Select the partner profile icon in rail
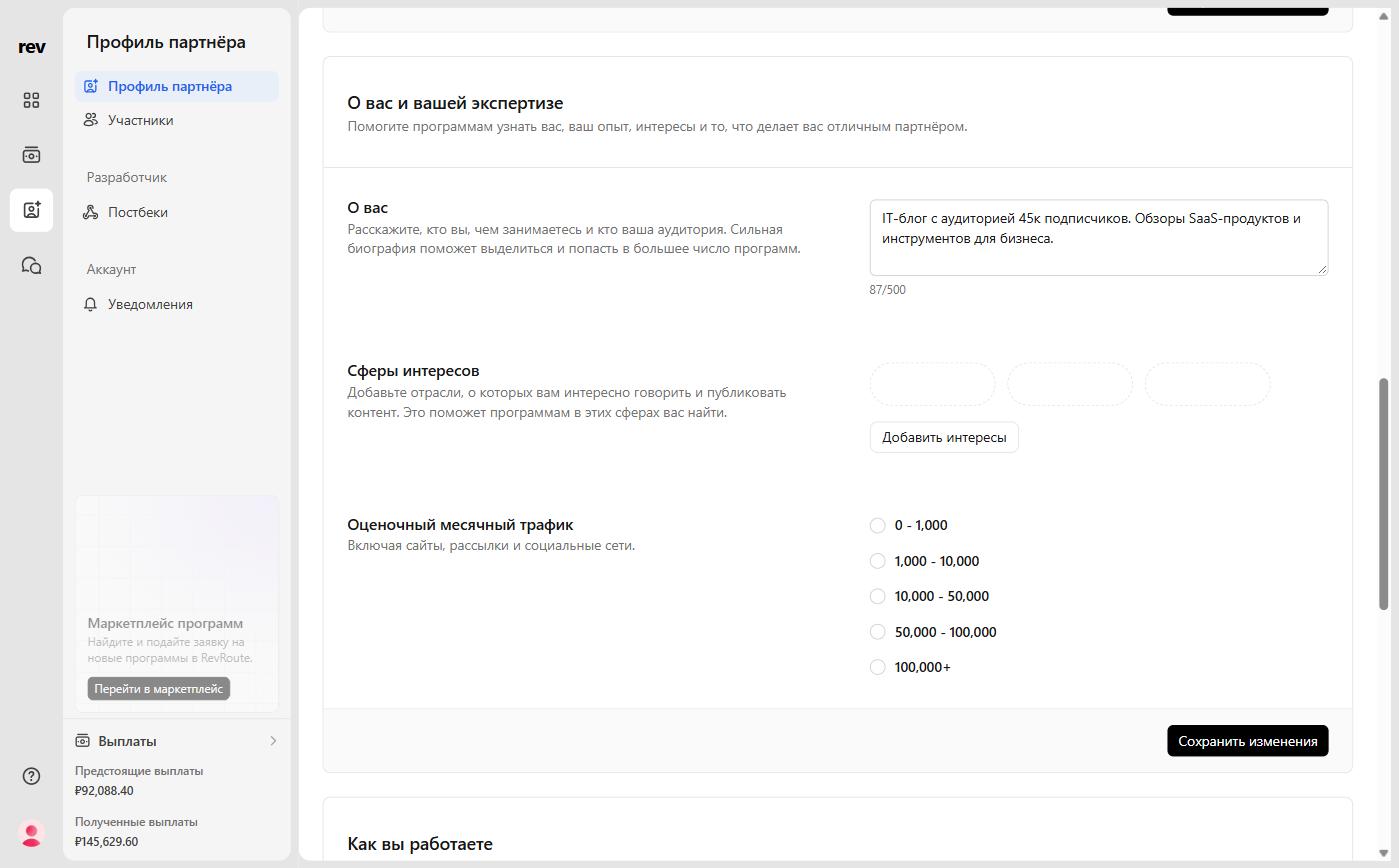1399x868 pixels. pos(32,210)
